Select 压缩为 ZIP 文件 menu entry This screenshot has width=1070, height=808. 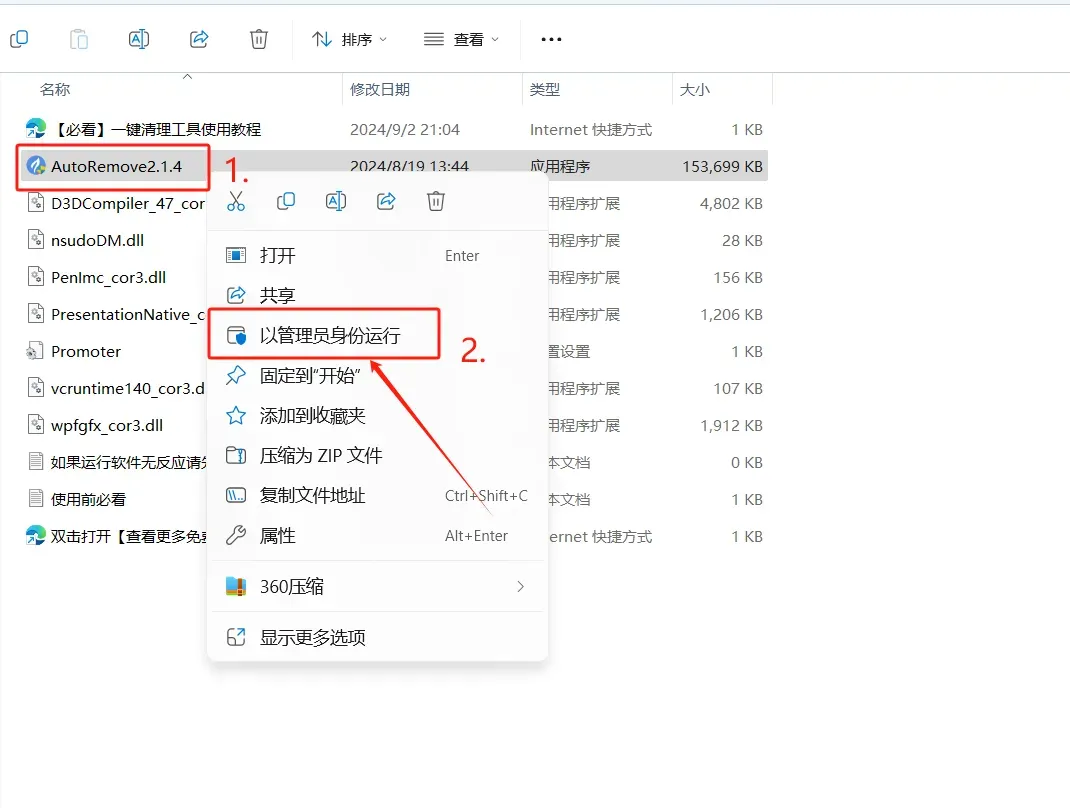[377, 455]
